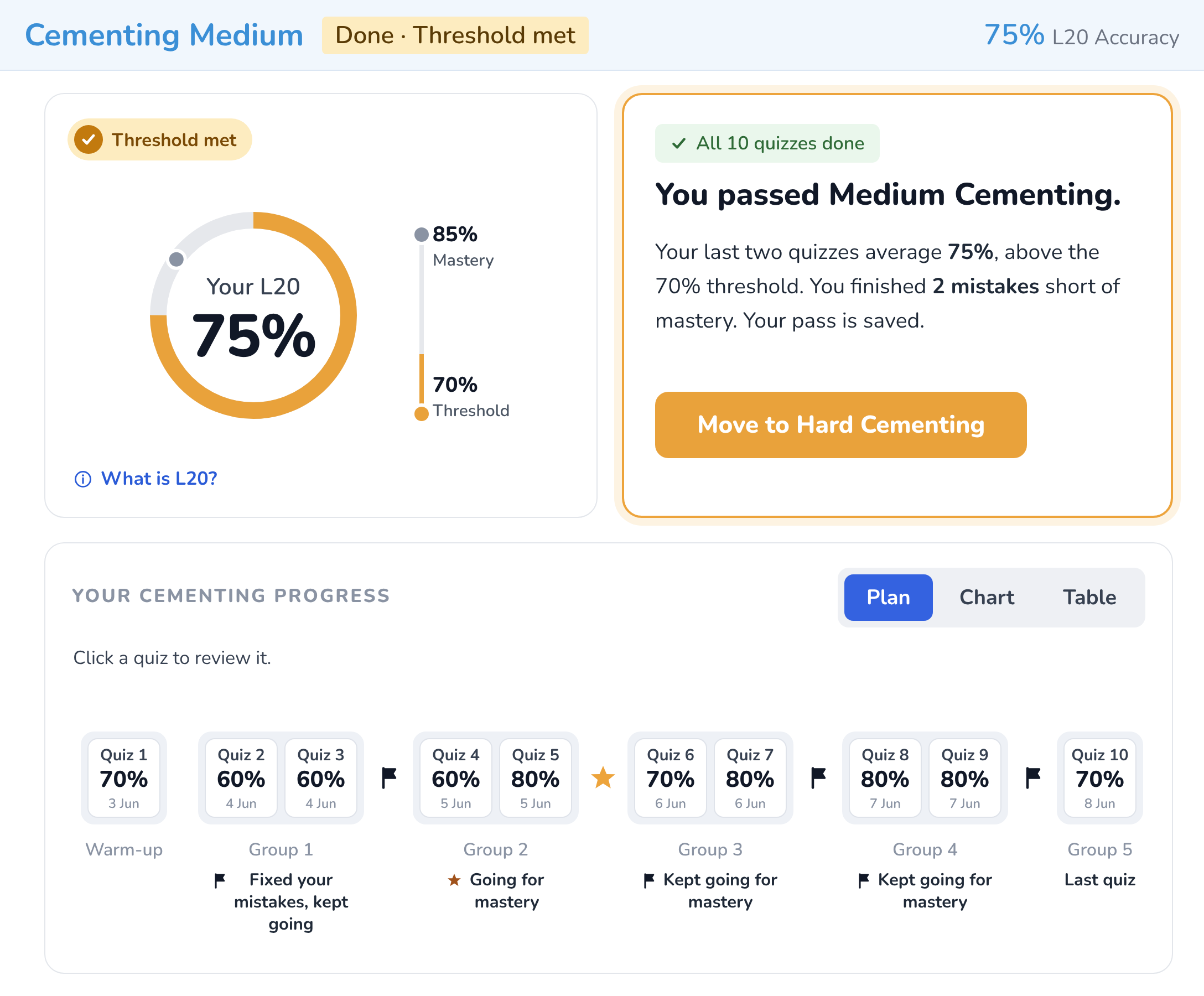Click the 75% value inside the L20 ring
The image size is (1204, 996).
point(253,336)
